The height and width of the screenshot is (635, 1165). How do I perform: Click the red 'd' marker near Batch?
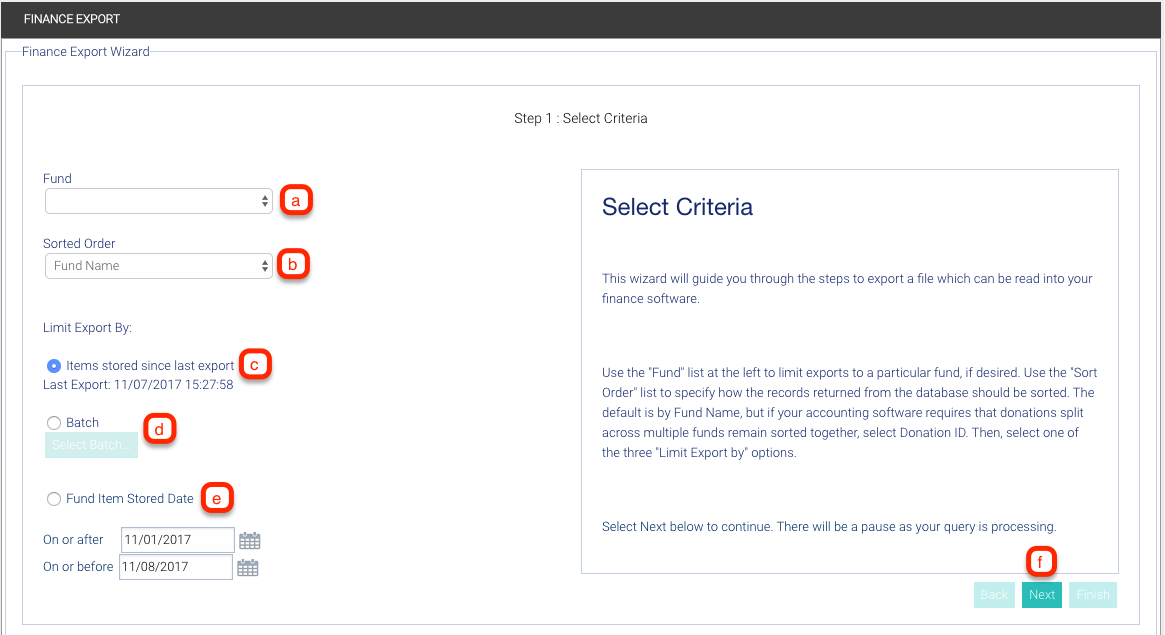[x=158, y=430]
